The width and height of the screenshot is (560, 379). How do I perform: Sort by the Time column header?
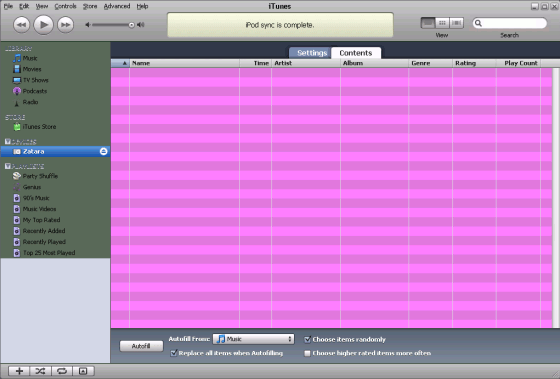255,63
